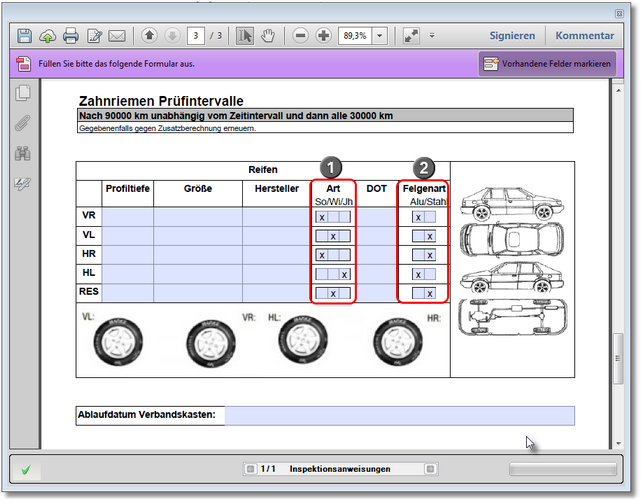Screen dimensions: 641x502
Task: Check the So box in VR Art row
Action: [322, 217]
